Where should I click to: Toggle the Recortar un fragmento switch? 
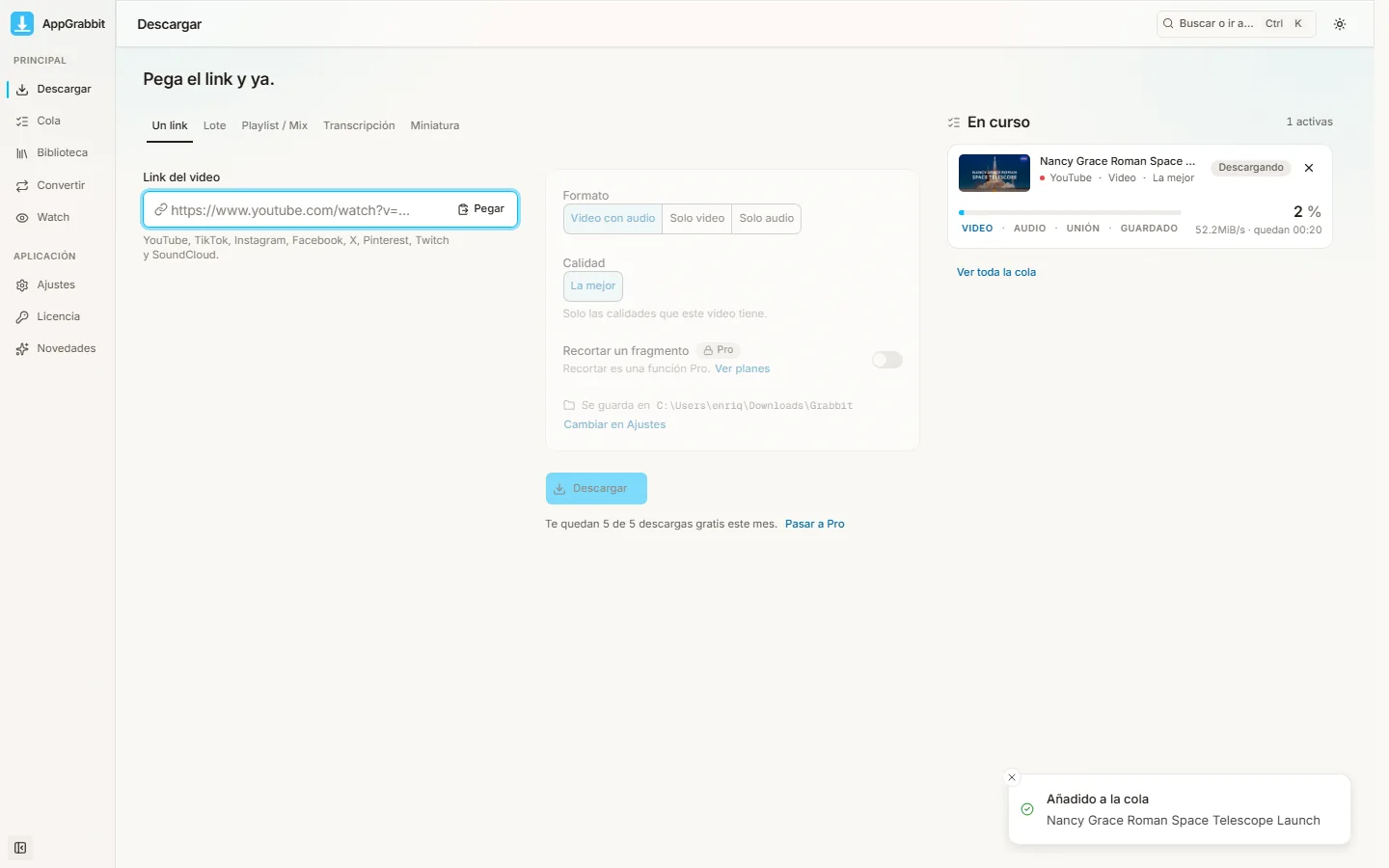coord(887,360)
